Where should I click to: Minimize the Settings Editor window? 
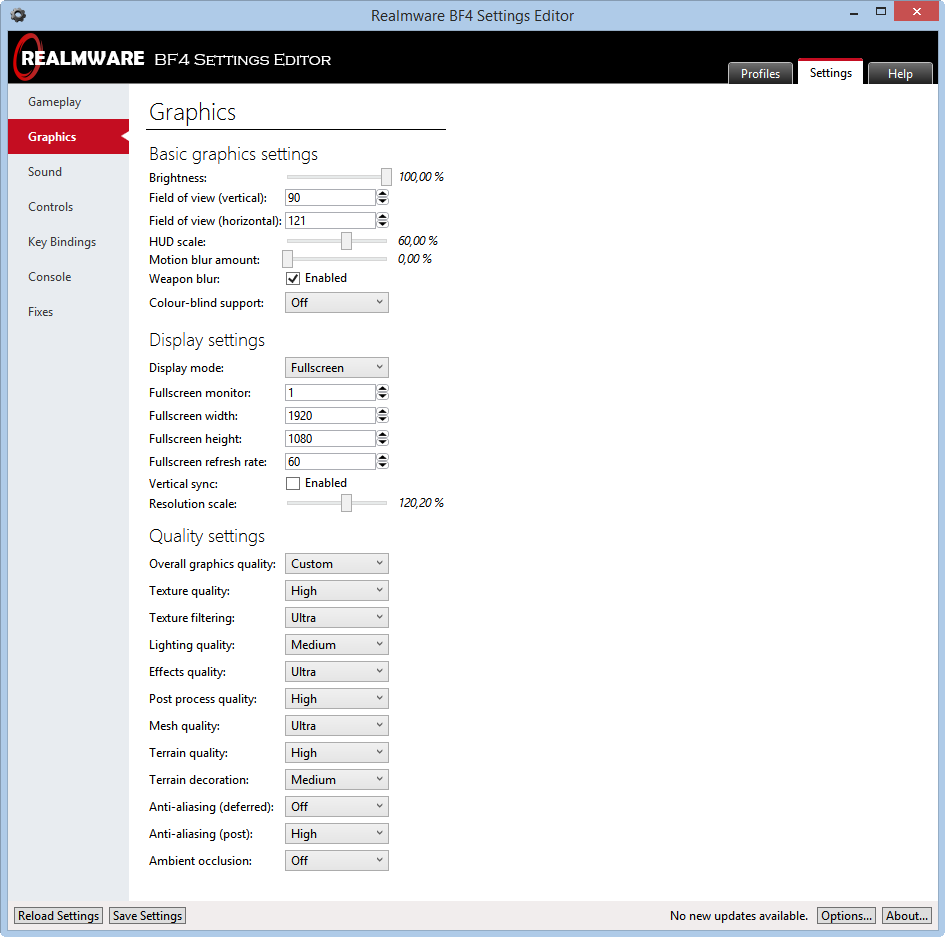(x=853, y=13)
